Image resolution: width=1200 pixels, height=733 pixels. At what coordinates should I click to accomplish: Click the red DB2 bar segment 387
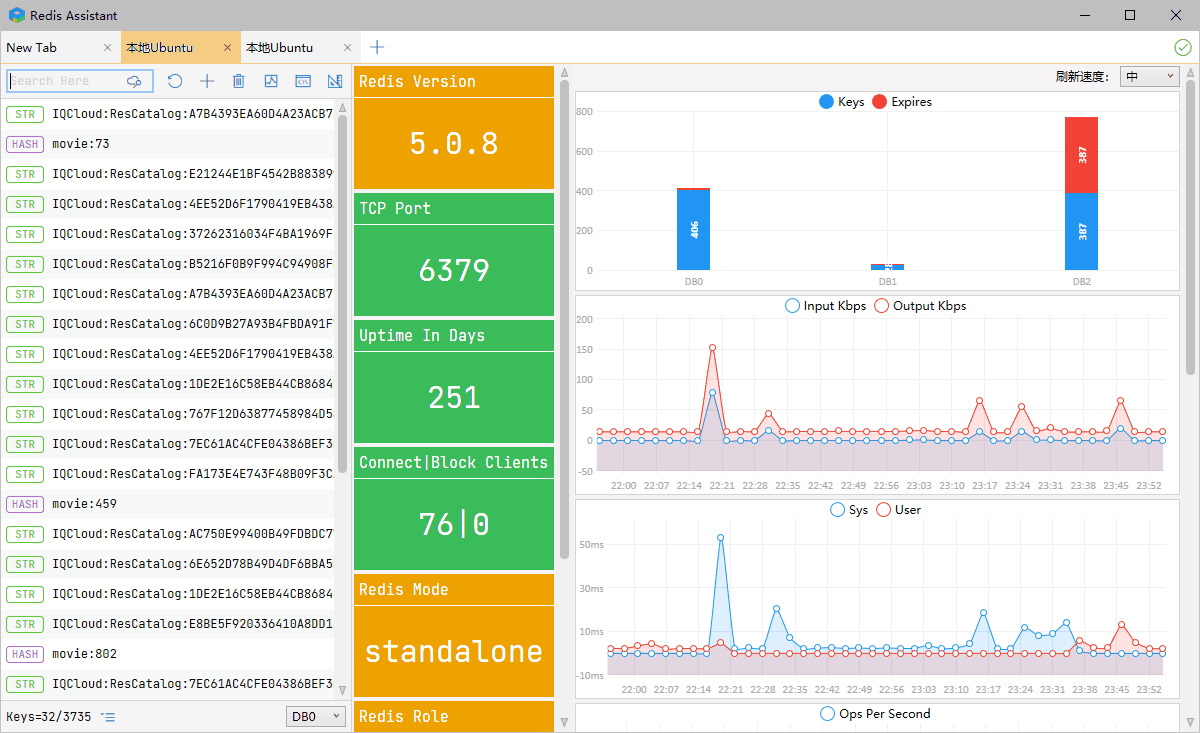pyautogui.click(x=1081, y=155)
